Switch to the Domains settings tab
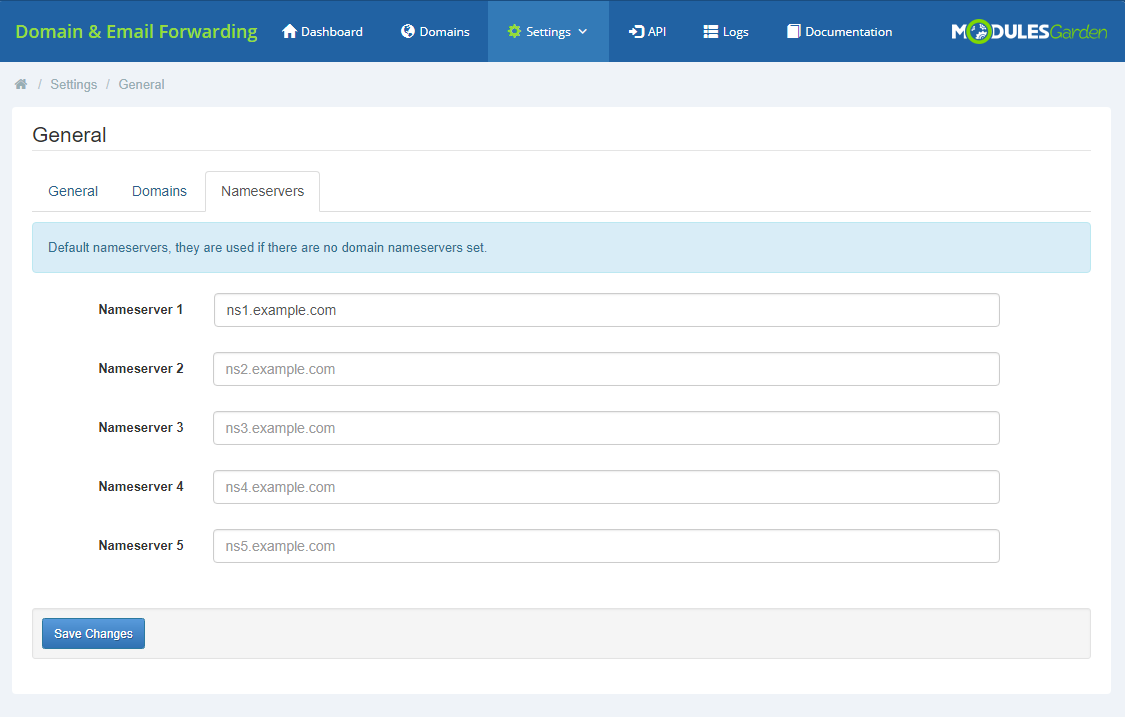 (x=159, y=191)
